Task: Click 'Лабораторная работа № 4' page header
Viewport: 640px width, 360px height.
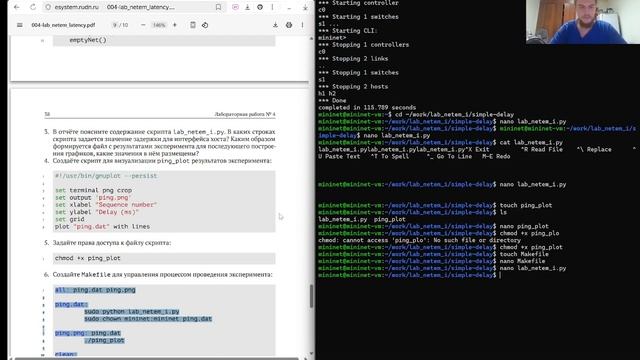Action: [245, 114]
